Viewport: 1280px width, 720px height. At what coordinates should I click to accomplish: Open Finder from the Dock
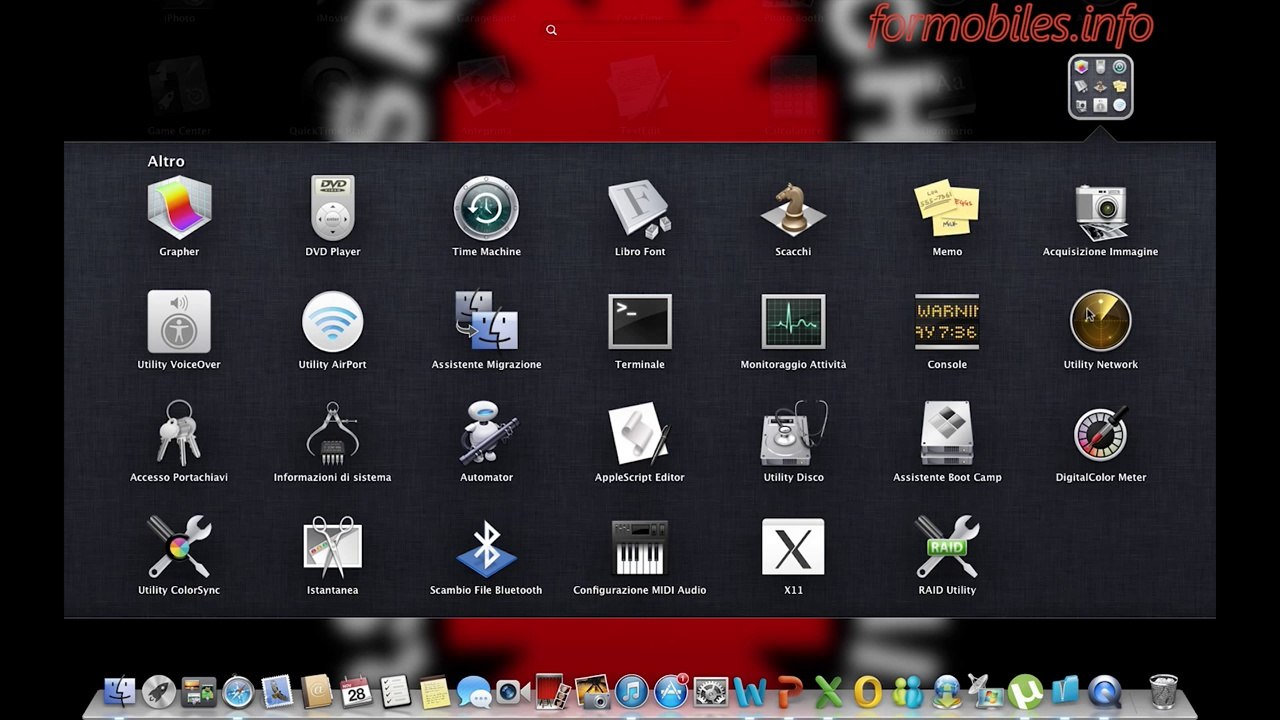click(120, 691)
